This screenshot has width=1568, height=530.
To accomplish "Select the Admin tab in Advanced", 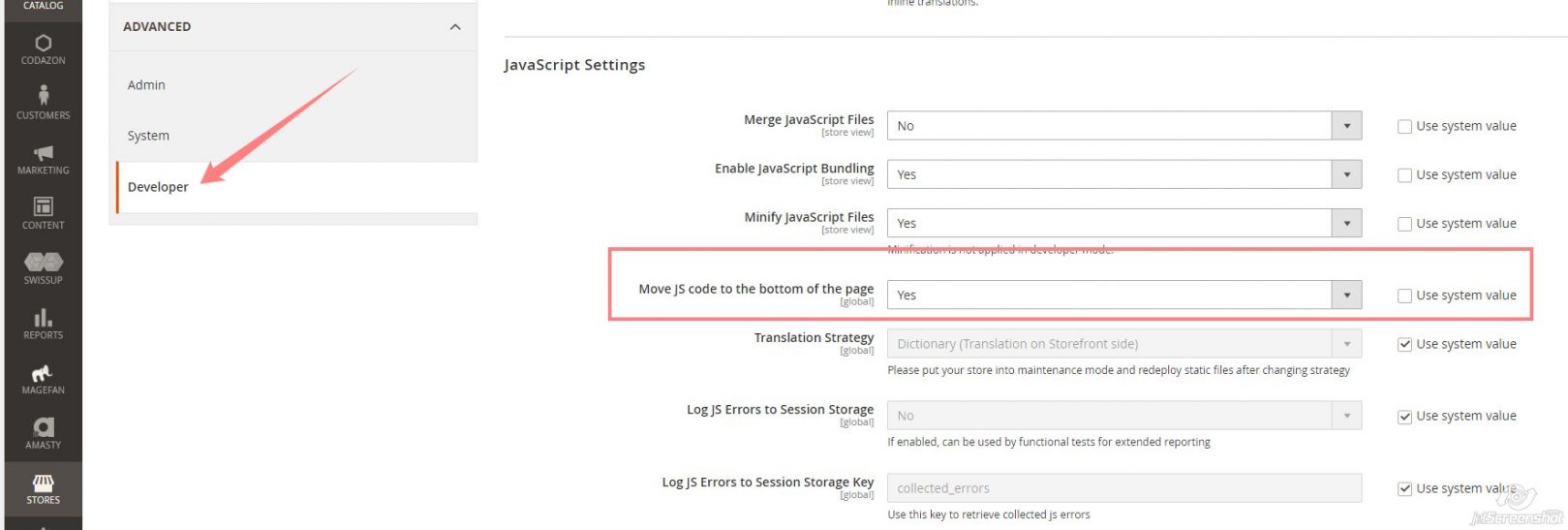I will [146, 85].
